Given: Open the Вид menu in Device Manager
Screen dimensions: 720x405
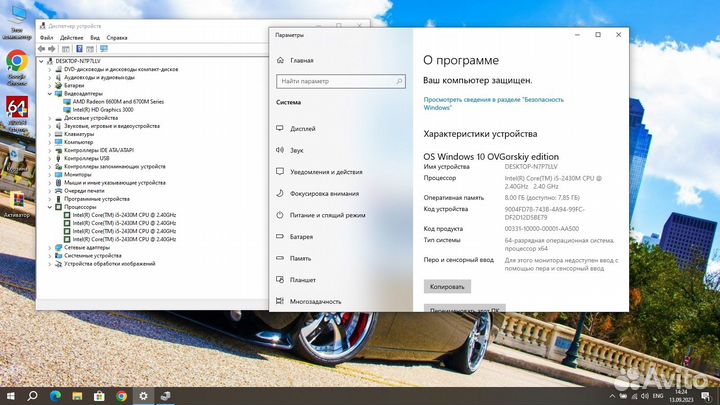Looking at the screenshot, I should coord(95,38).
